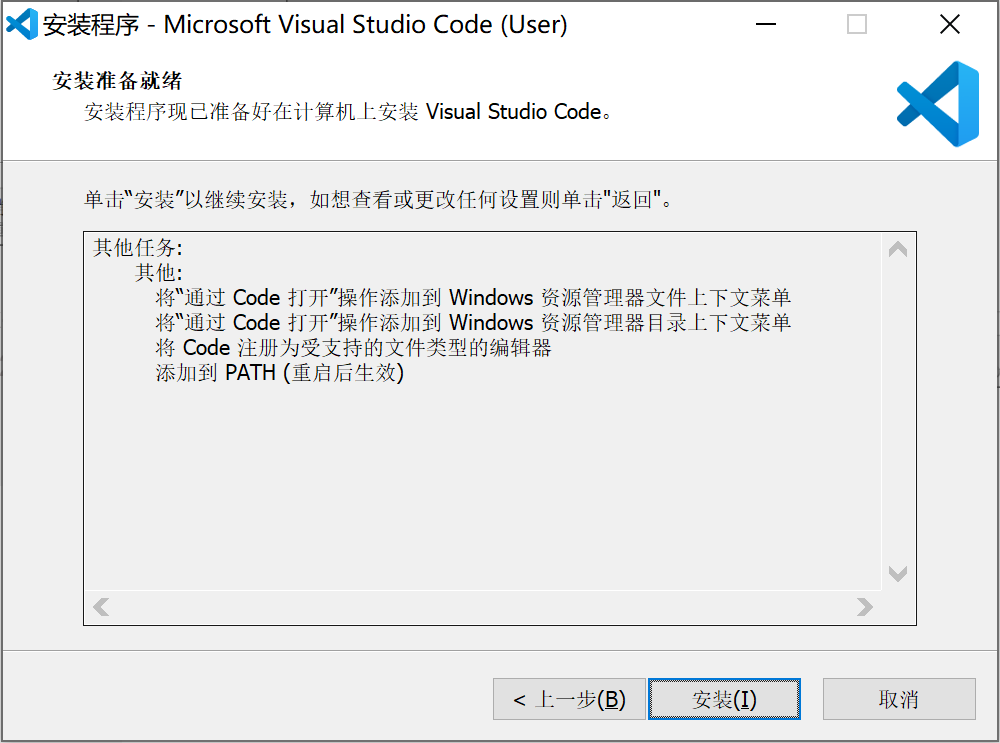Click the scroll up arrow in summary box

pyautogui.click(x=898, y=249)
